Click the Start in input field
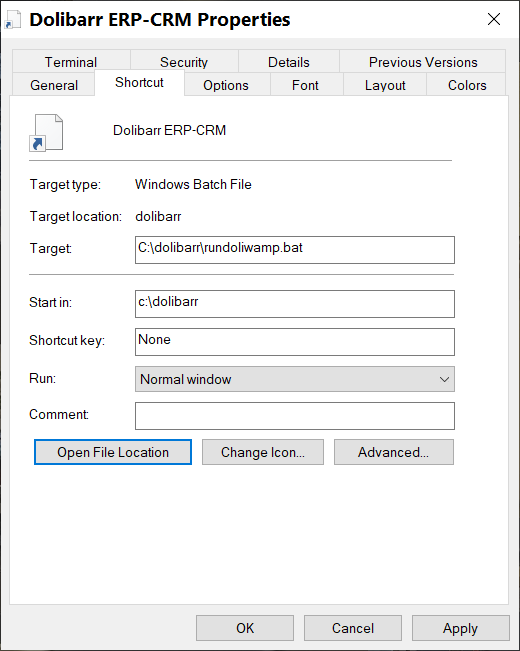 [295, 304]
